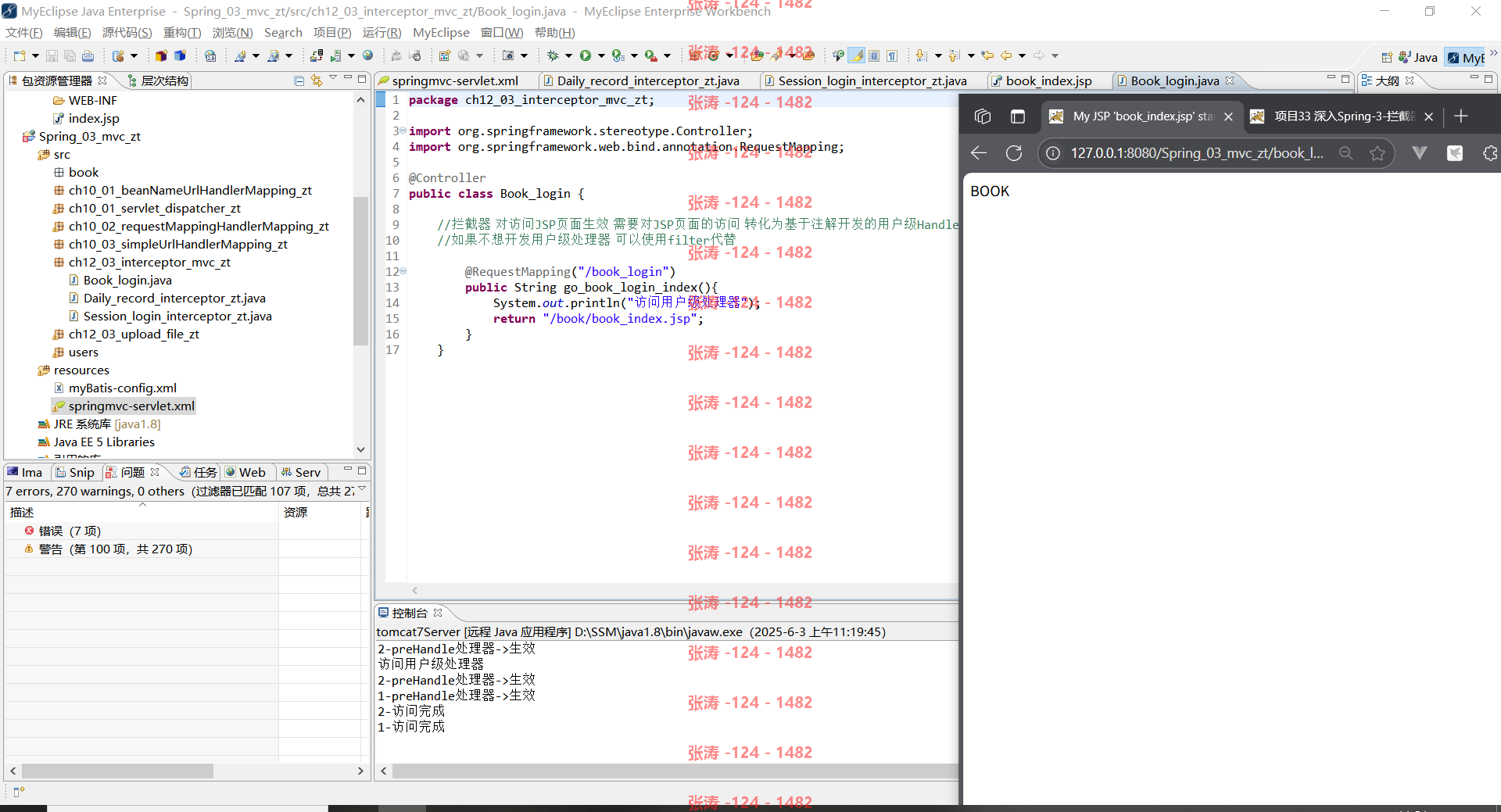Close the 'My JSP book_index.jsp' browser tab
Viewport: 1501px width, 812px height.
click(x=1228, y=116)
